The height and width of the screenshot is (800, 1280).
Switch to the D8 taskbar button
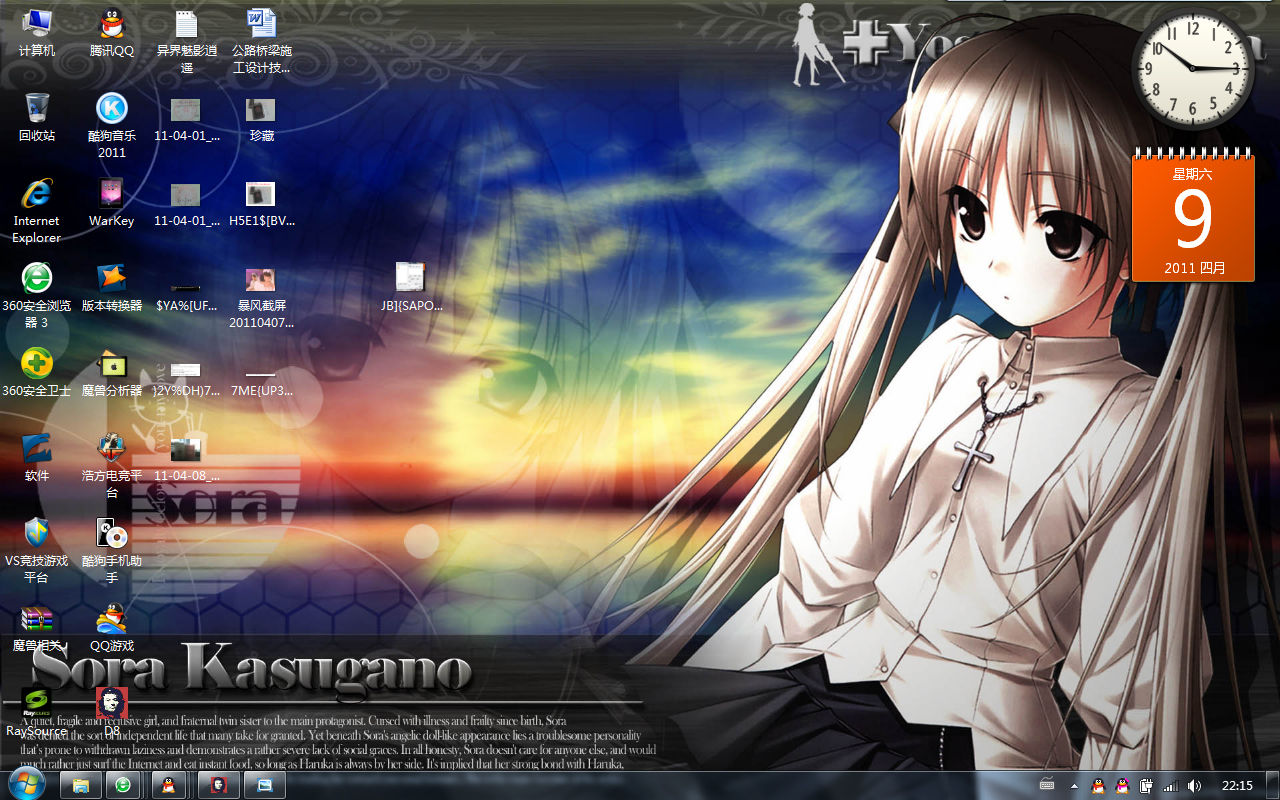pos(219,785)
